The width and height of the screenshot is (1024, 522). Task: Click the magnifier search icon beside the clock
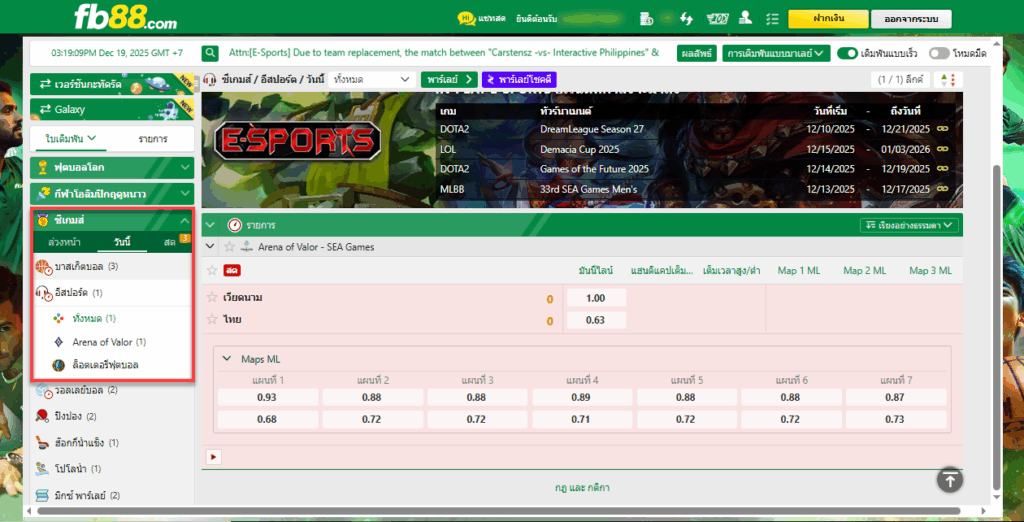pos(210,53)
